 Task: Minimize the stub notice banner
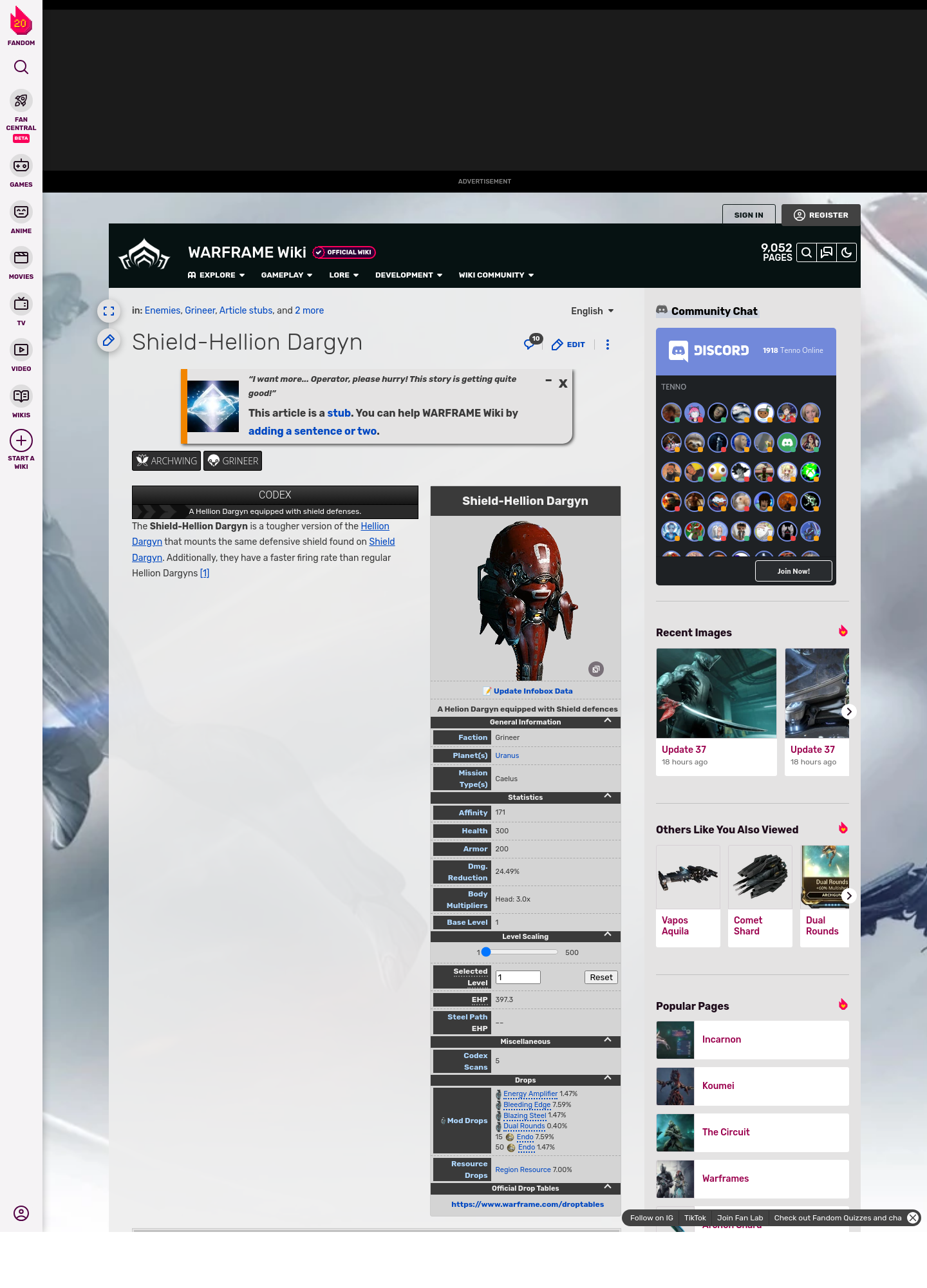(x=548, y=381)
